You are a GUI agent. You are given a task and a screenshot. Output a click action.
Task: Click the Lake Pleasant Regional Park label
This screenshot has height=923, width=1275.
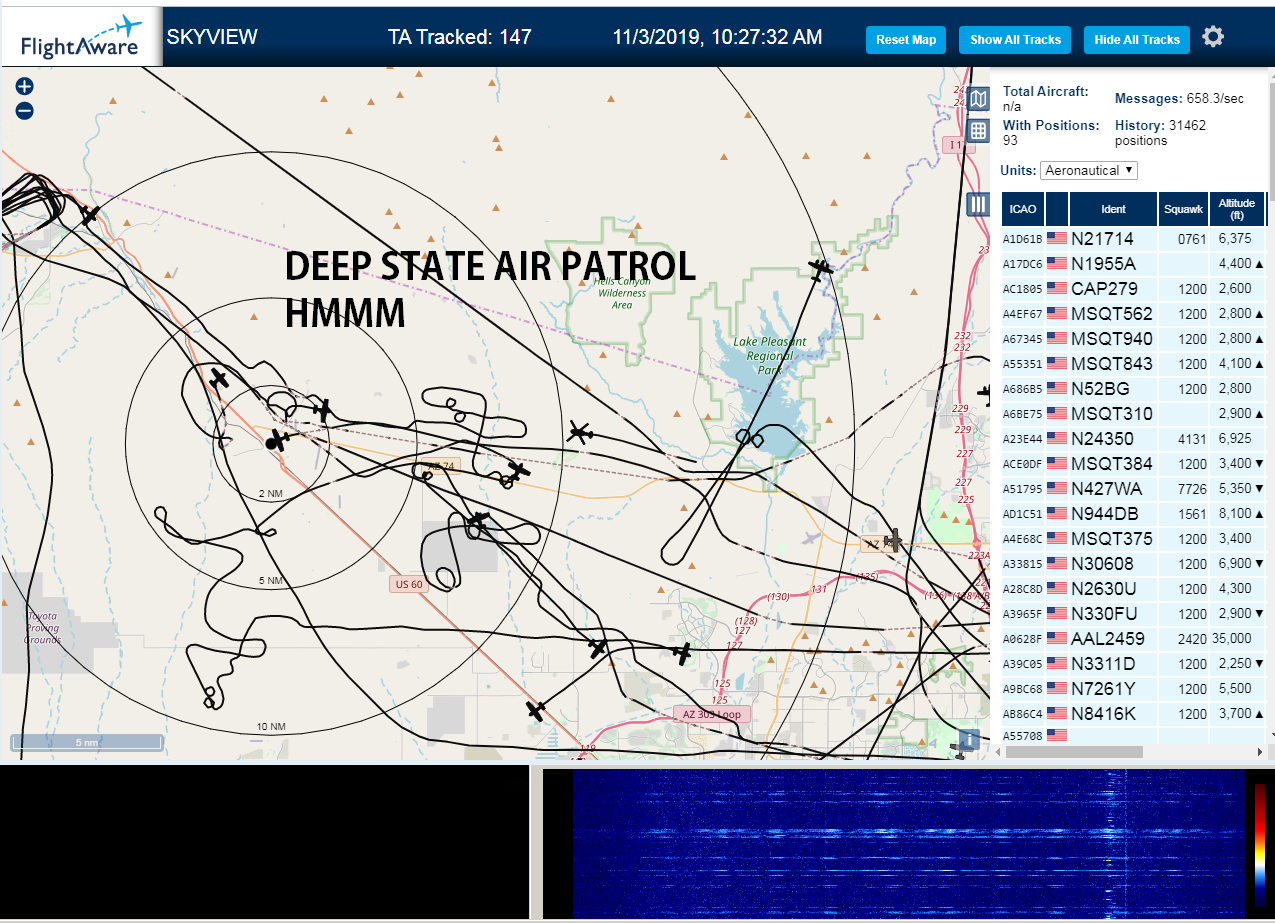(770, 356)
